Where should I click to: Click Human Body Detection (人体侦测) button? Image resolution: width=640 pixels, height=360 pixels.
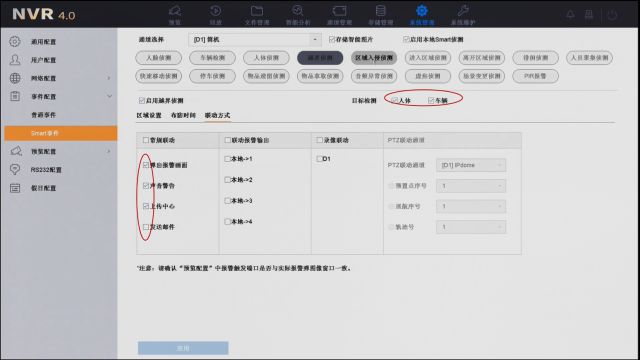[x=266, y=58]
